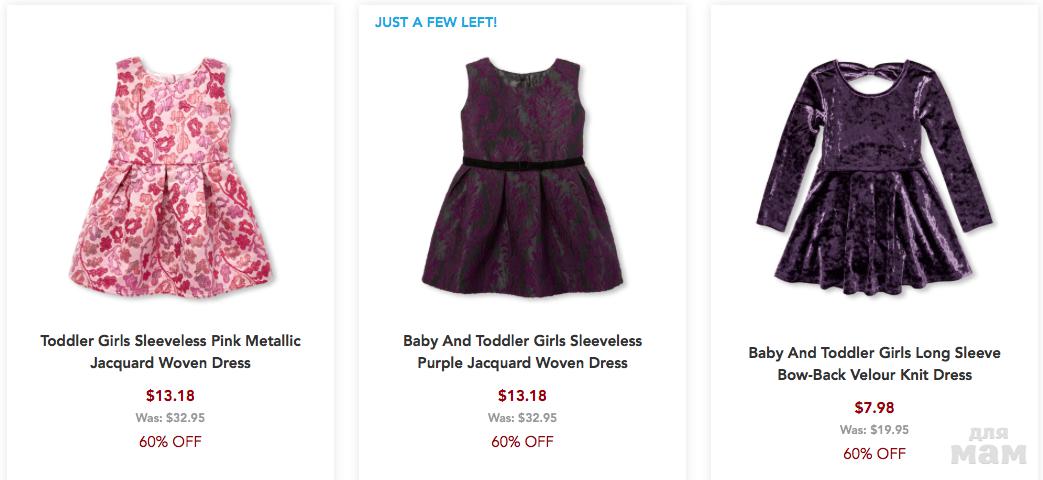Click "Was: $32.95" under purple jacquard dress
Image resolution: width=1043 pixels, height=480 pixels.
tap(522, 418)
